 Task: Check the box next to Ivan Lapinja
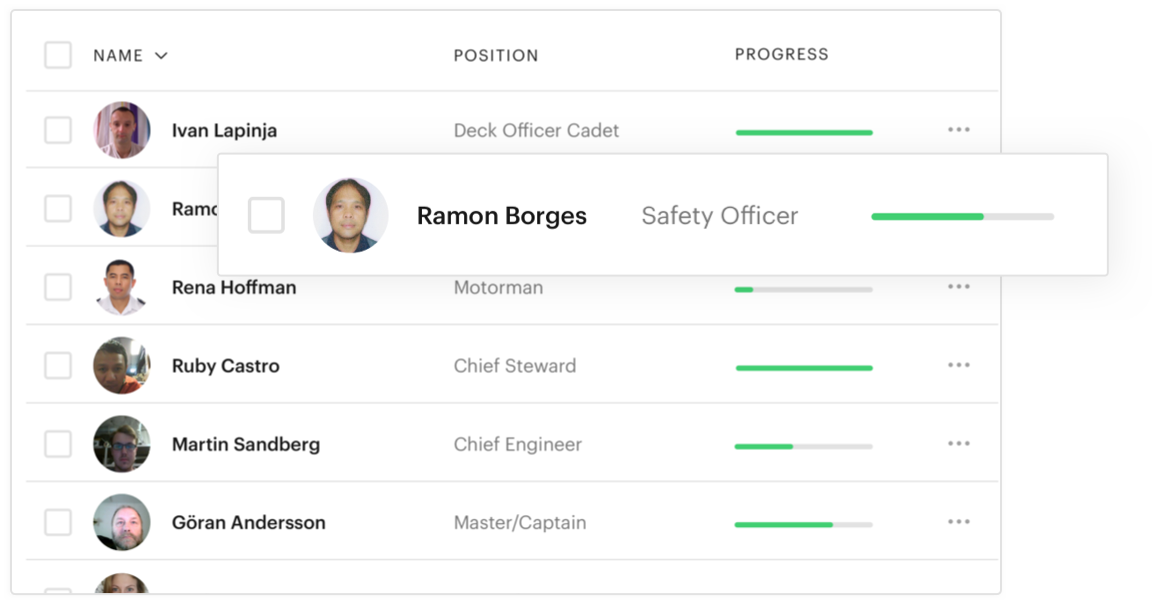coord(58,130)
